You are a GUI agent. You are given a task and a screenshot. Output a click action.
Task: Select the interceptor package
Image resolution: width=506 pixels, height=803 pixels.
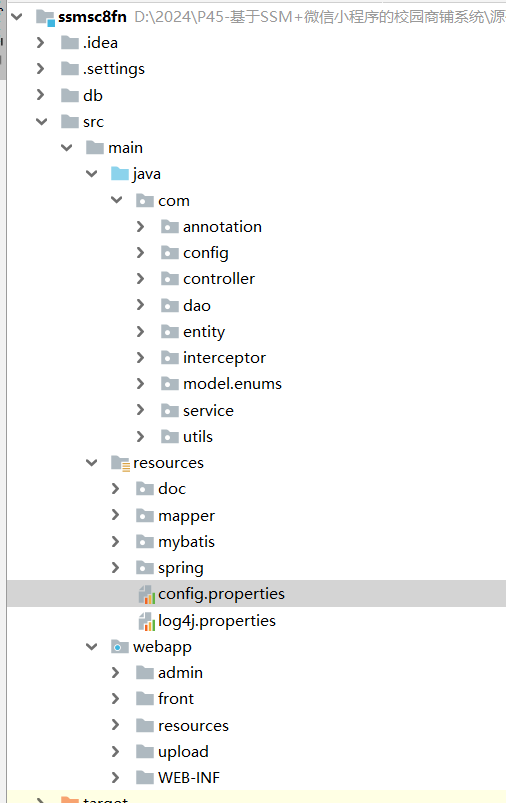(x=224, y=358)
